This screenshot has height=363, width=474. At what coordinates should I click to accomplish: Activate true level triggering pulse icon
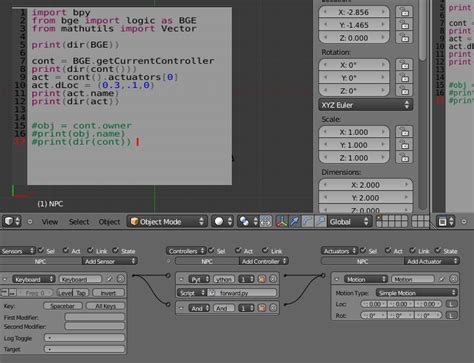5,293
